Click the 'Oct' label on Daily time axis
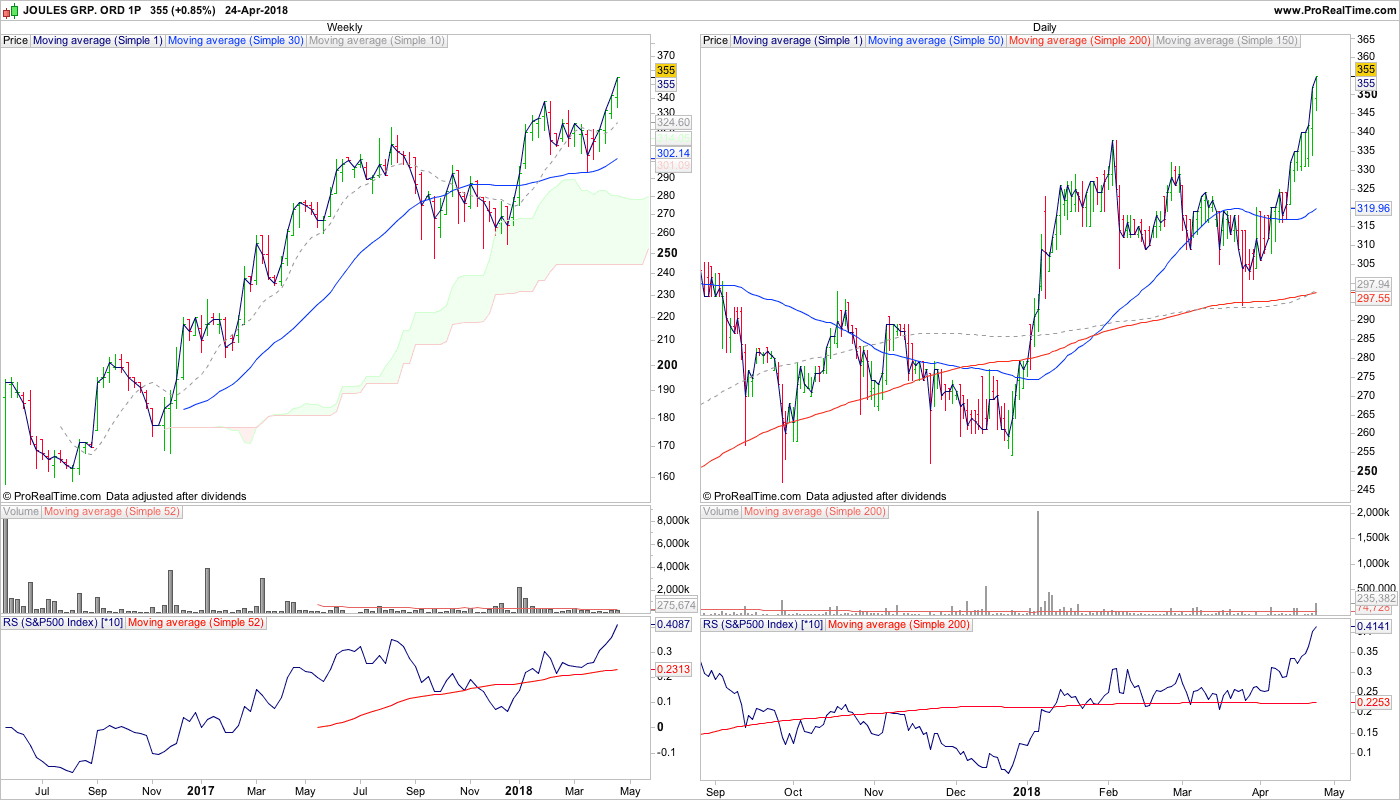Viewport: 1400px width, 800px height. click(x=793, y=791)
